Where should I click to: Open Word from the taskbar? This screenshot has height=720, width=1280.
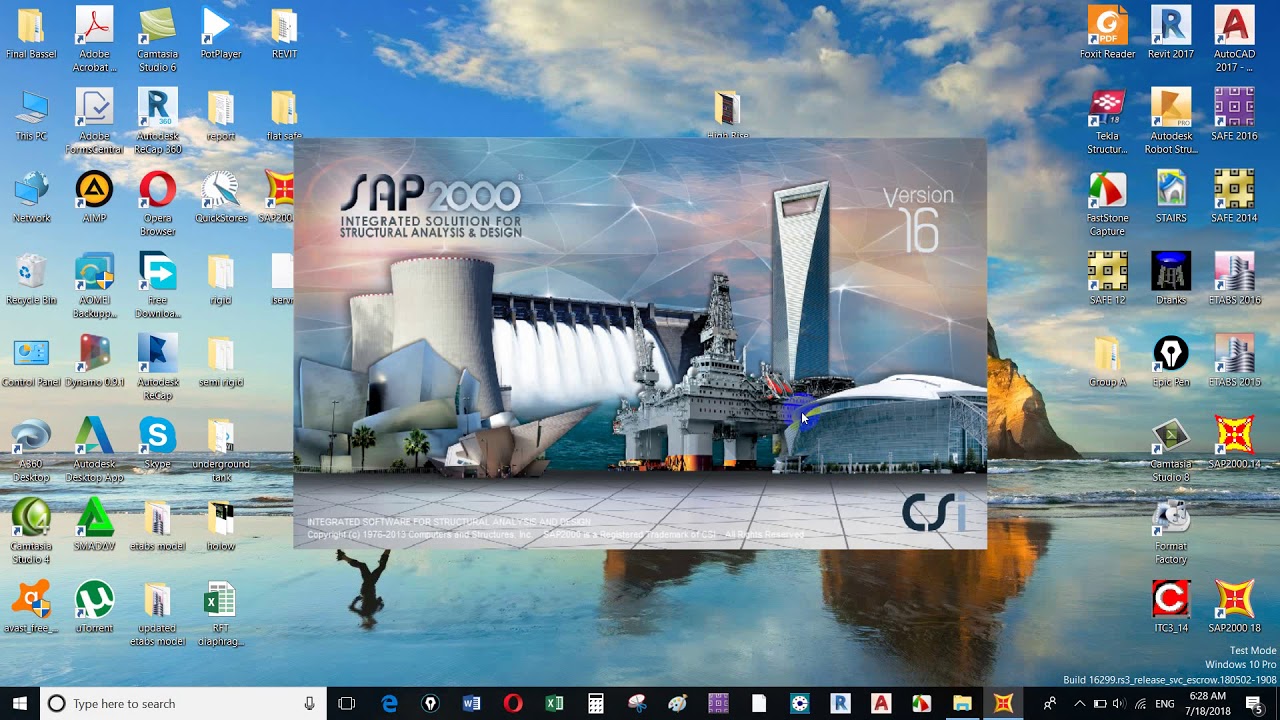(472, 704)
